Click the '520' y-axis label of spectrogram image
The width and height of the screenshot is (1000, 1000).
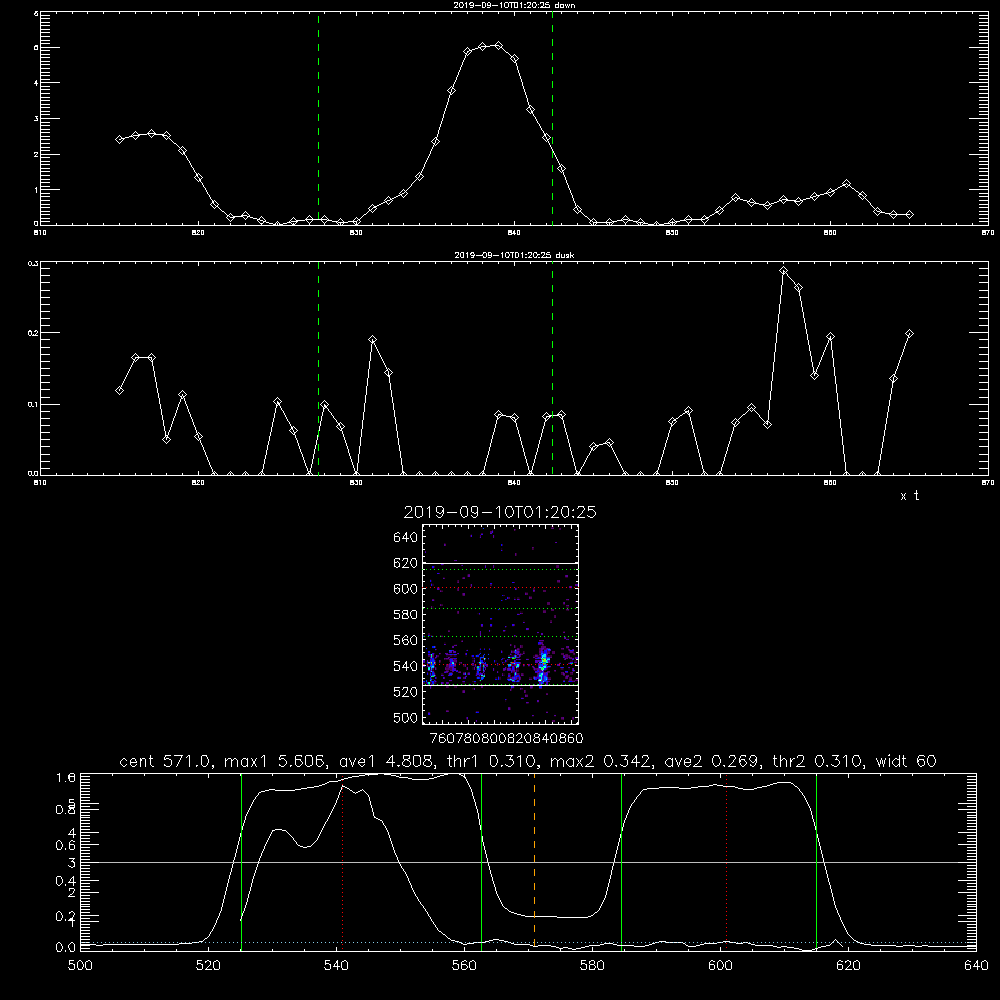(x=406, y=692)
